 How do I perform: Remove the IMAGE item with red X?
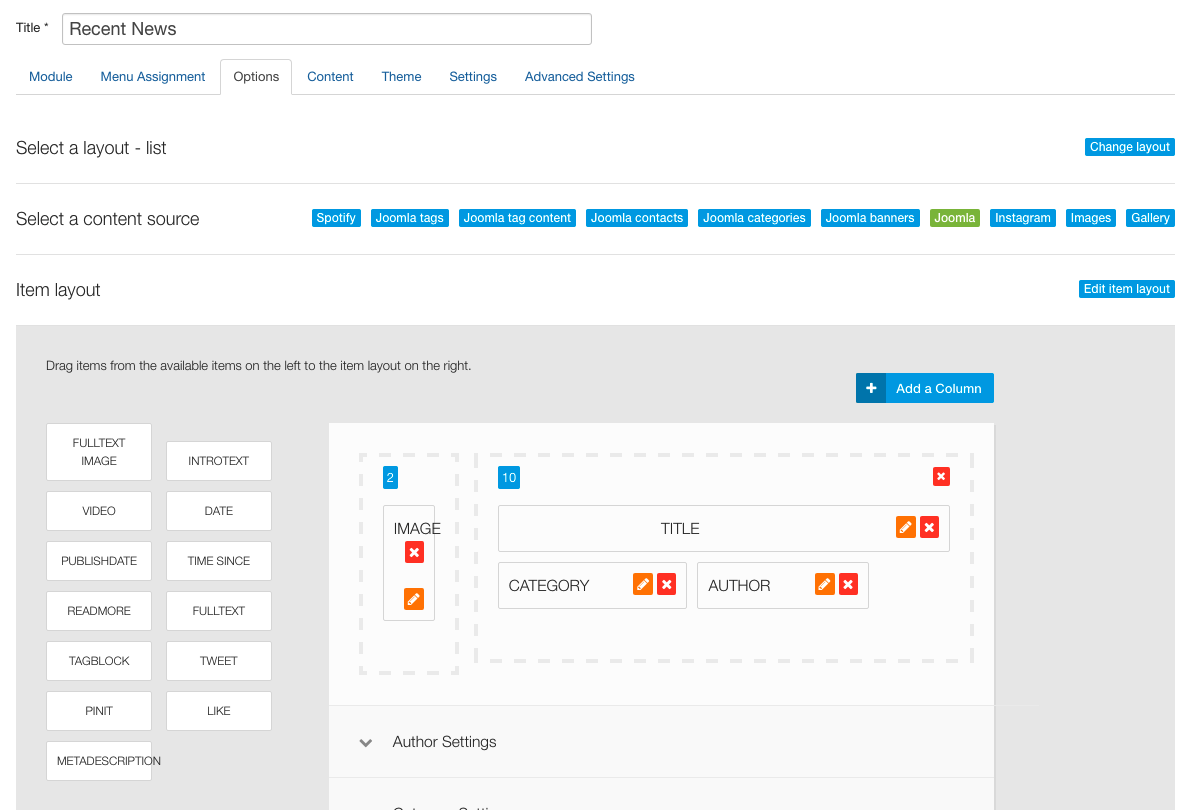[x=414, y=553]
